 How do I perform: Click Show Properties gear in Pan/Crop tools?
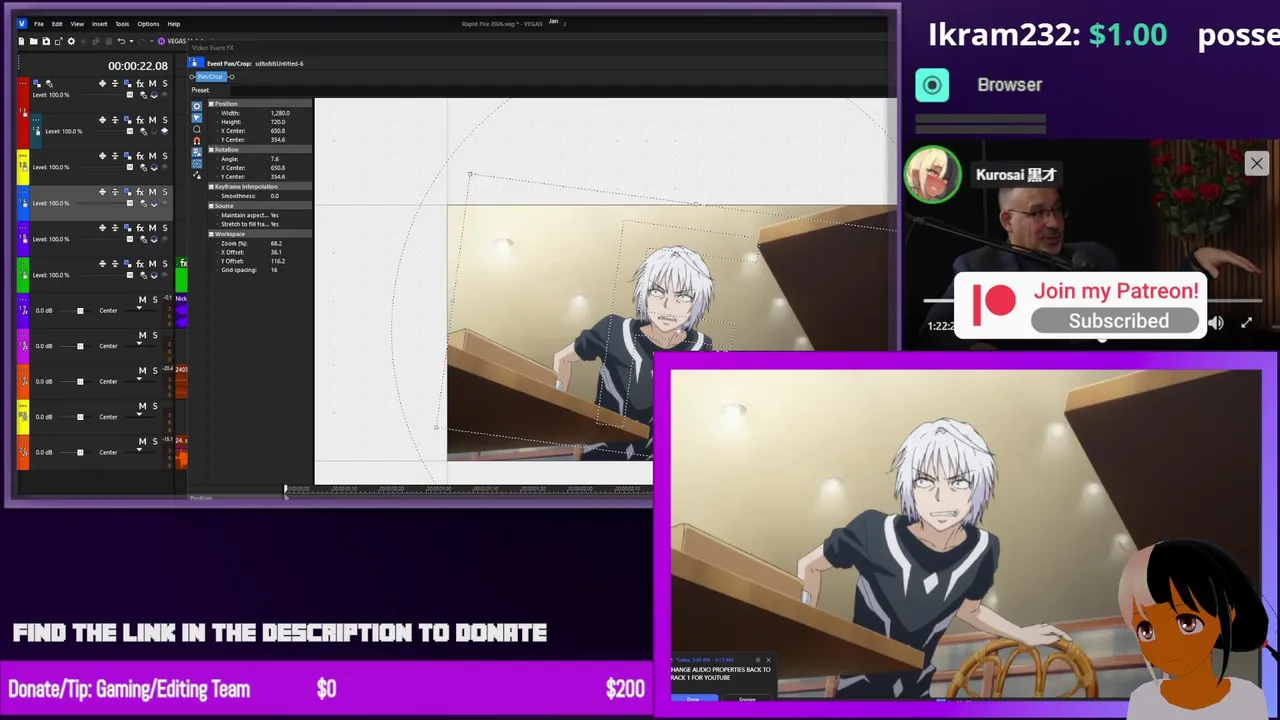pyautogui.click(x=197, y=106)
